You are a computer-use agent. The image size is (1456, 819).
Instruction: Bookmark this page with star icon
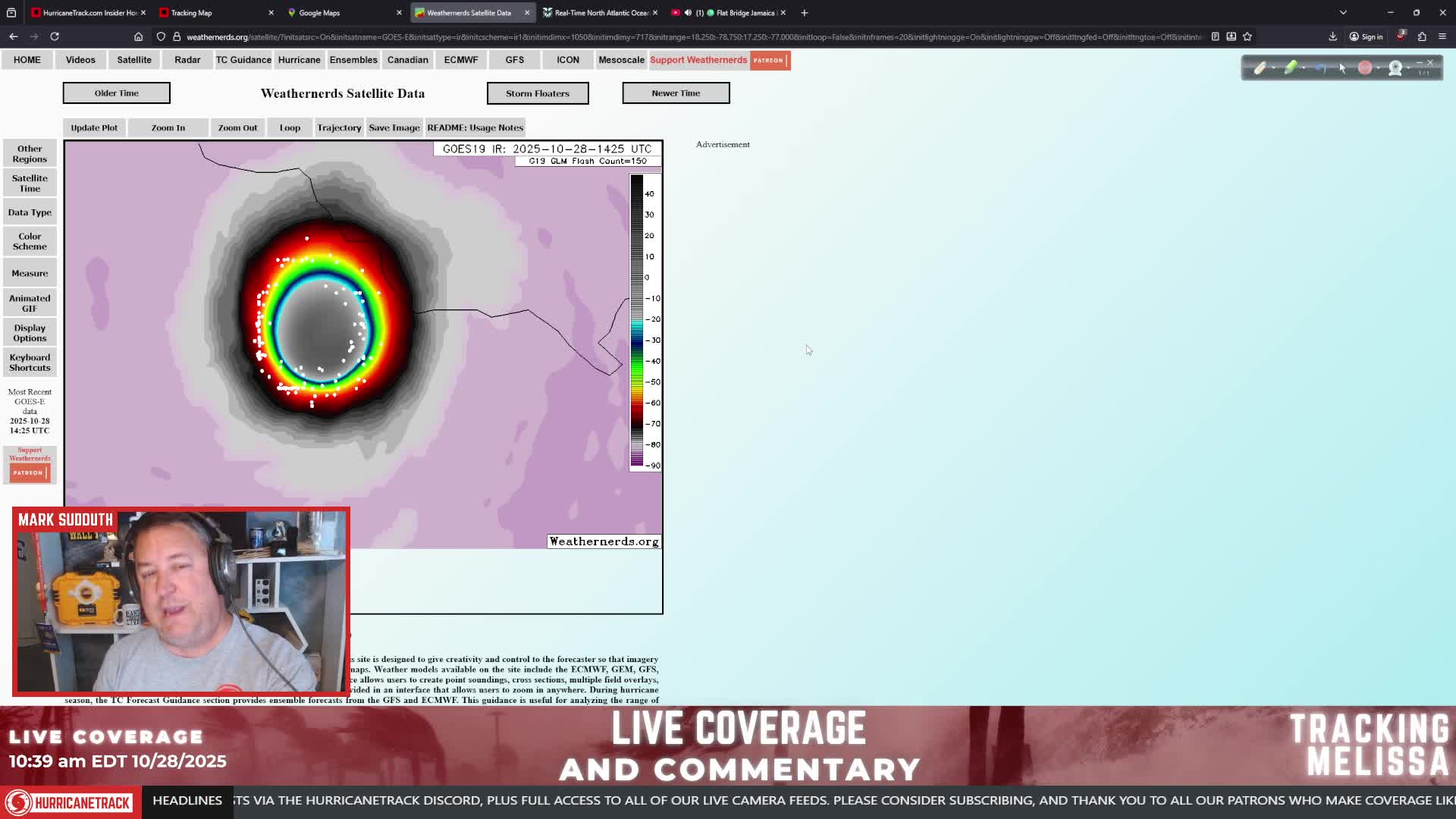(1247, 36)
